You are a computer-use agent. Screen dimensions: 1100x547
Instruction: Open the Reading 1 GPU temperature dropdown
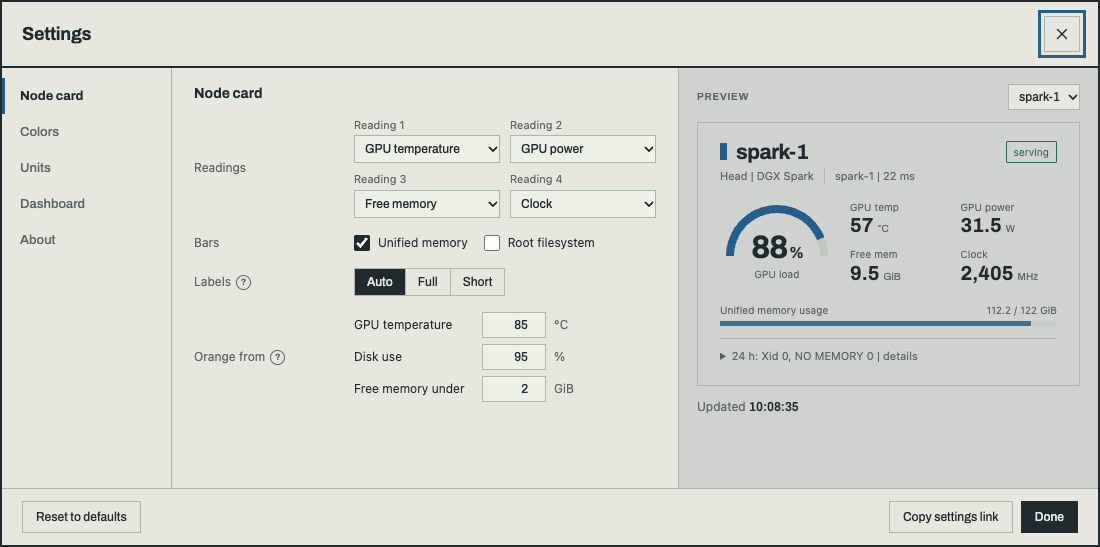tap(427, 149)
